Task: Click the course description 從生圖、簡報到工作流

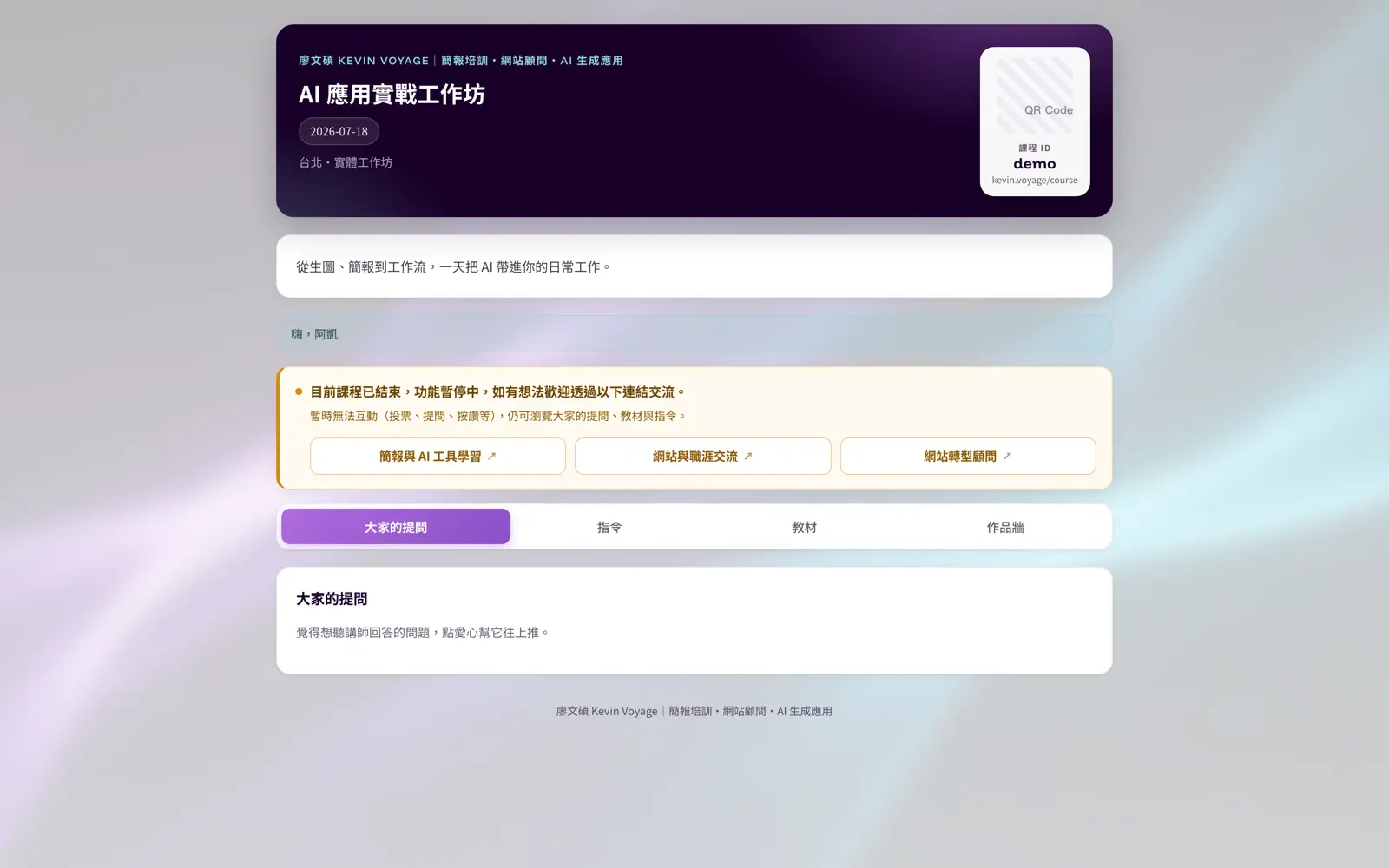Action: (361, 267)
